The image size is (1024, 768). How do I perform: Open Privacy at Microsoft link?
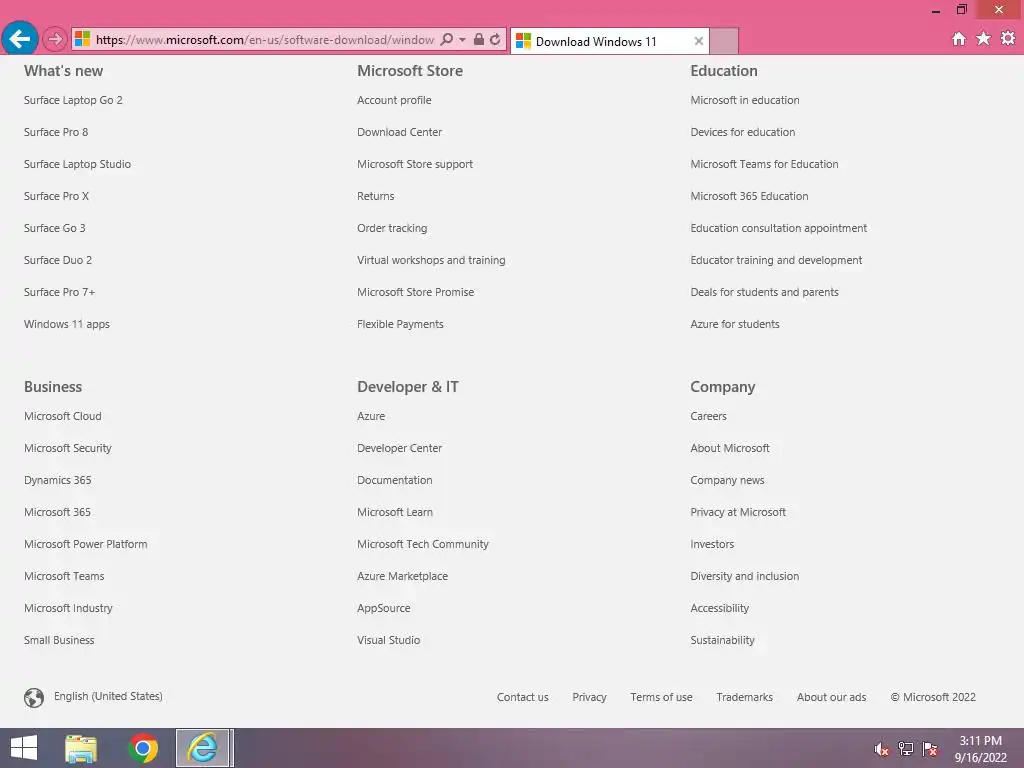tap(738, 512)
